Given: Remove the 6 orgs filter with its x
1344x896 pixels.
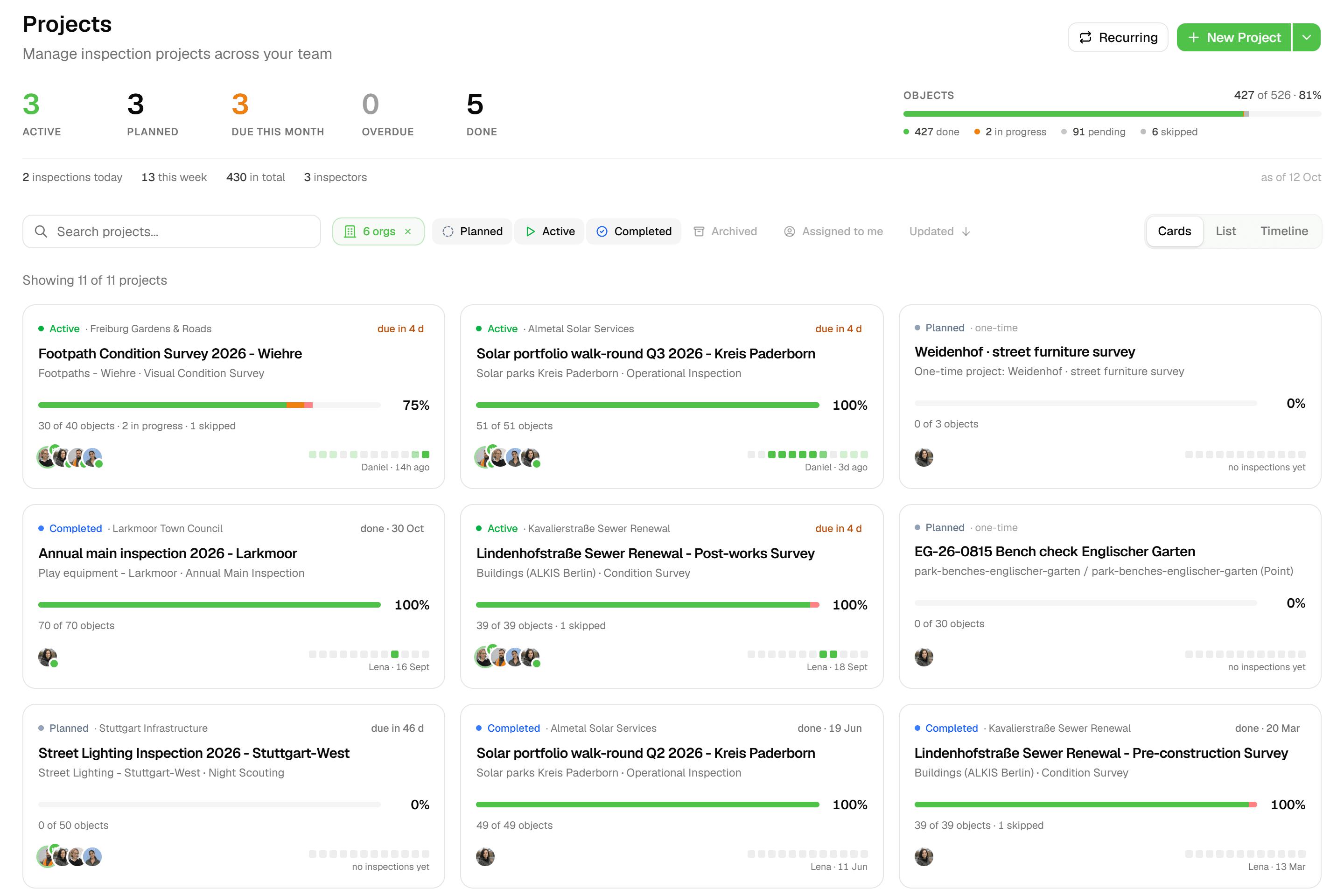Looking at the screenshot, I should click(x=408, y=231).
